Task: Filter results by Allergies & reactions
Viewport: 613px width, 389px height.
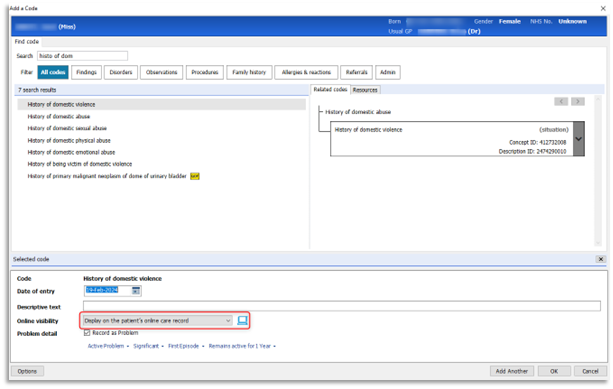Action: coord(306,72)
